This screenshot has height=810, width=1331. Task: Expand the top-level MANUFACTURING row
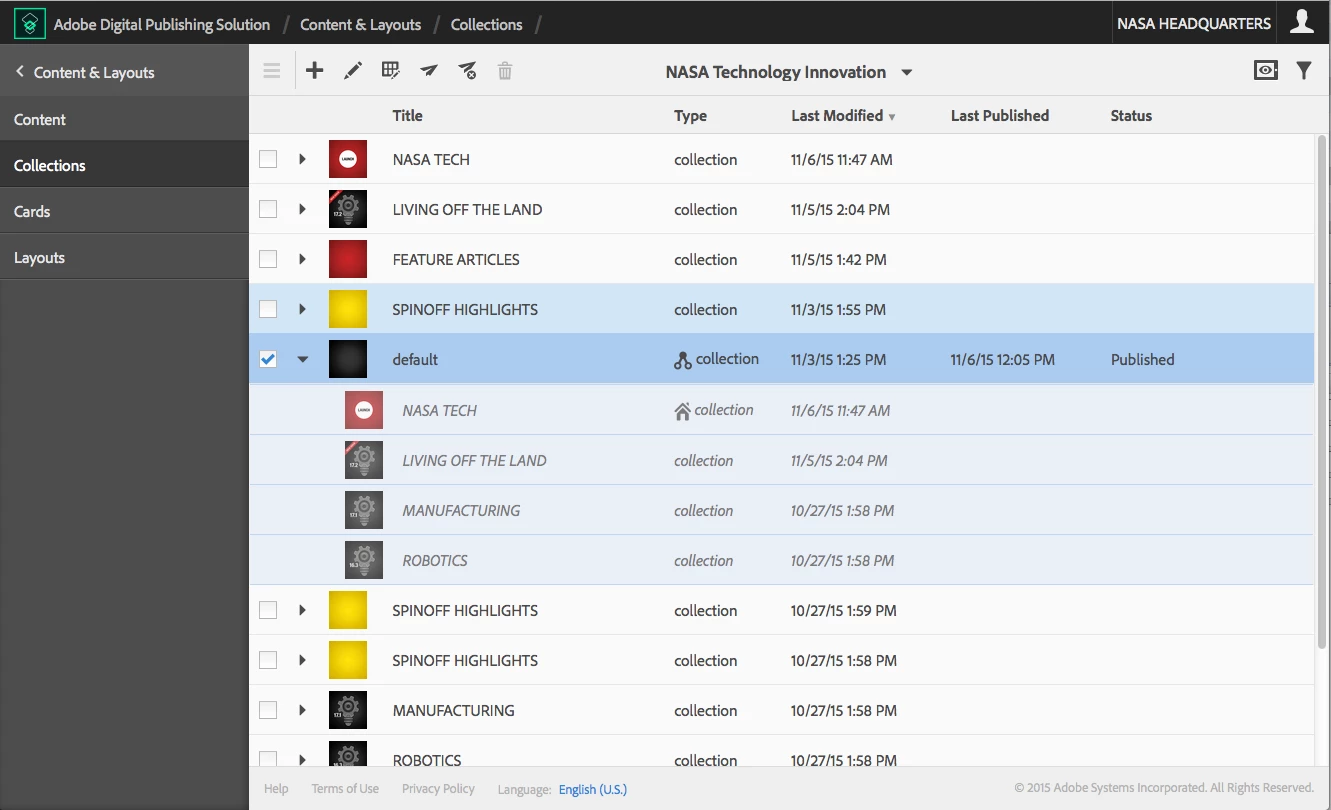pyautogui.click(x=302, y=710)
